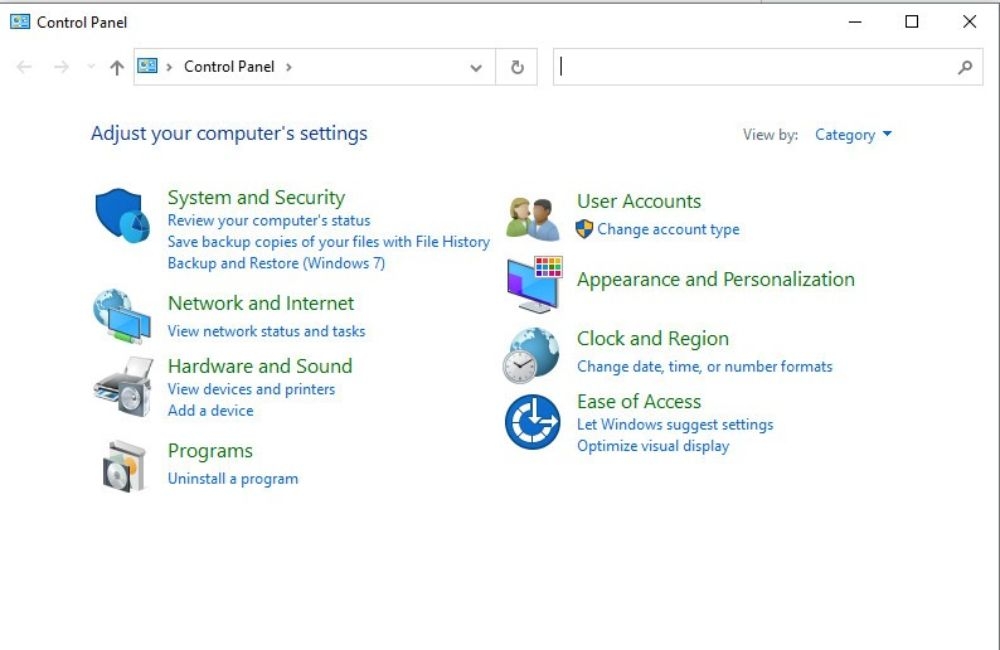This screenshot has height=650, width=1000.
Task: Open the System and Security shield icon
Action: 122,215
